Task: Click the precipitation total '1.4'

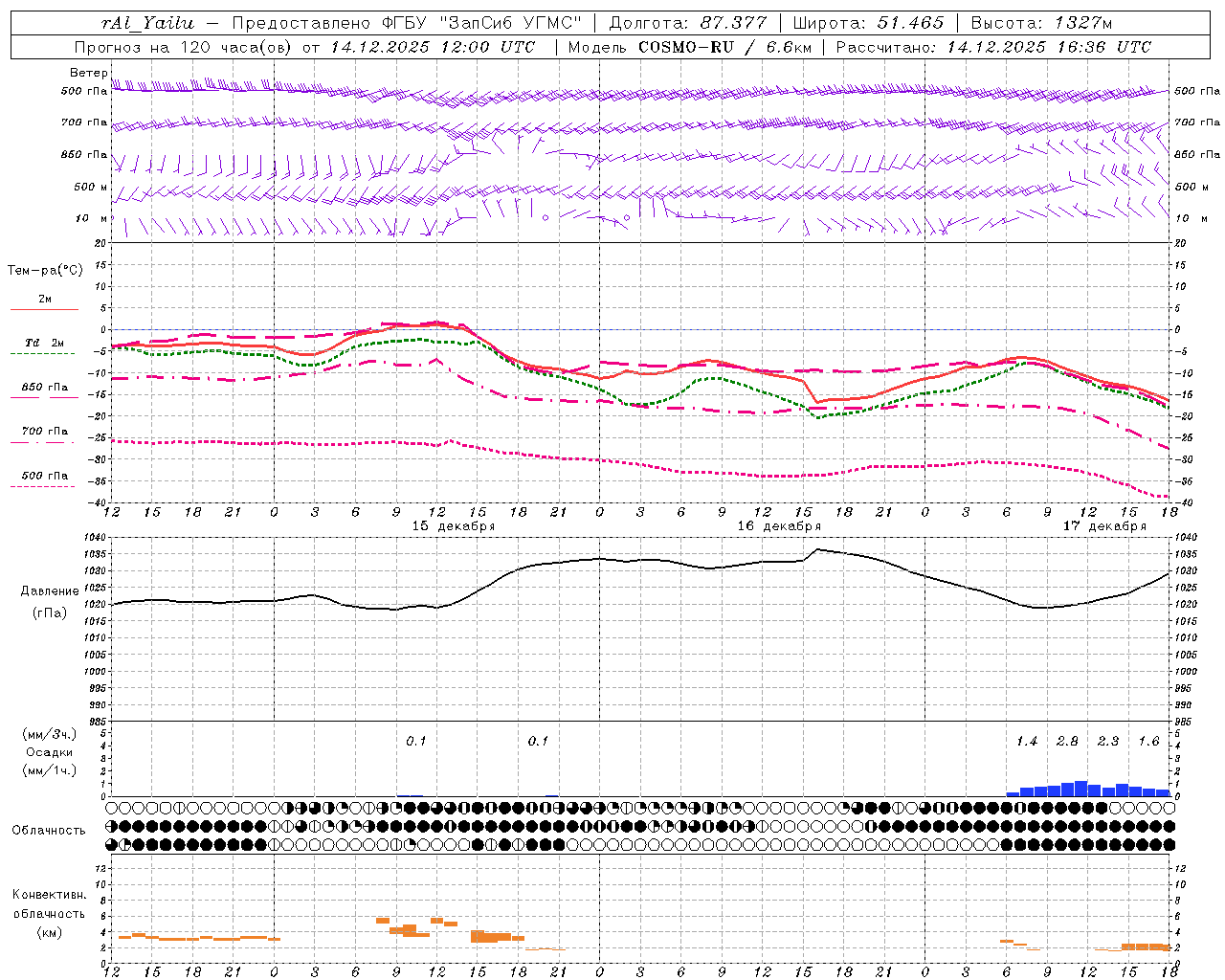Action: click(x=1027, y=742)
